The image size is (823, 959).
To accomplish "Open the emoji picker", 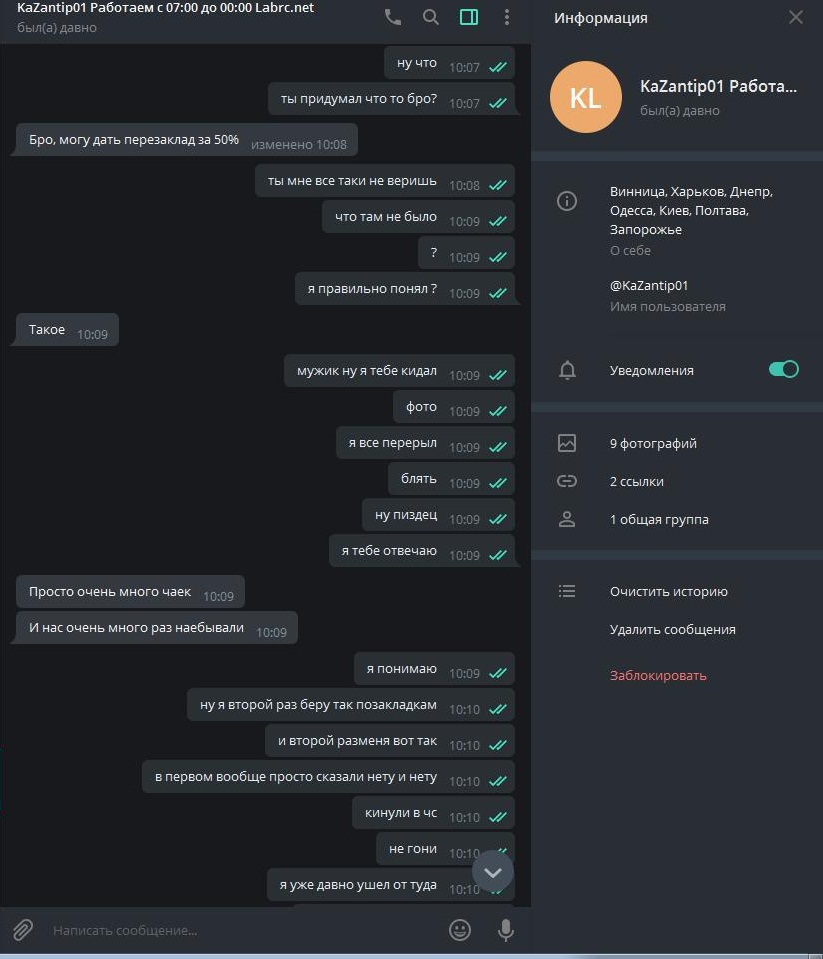I will [460, 930].
